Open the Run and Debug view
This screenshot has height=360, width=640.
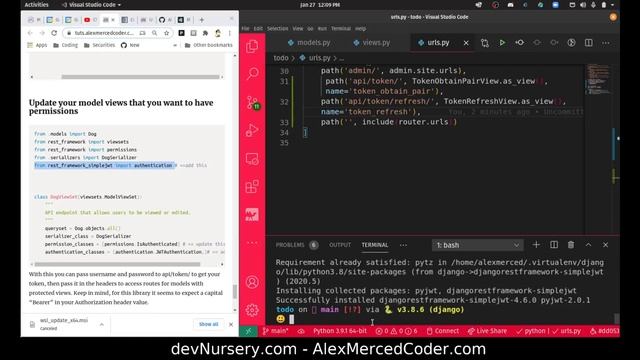252,131
